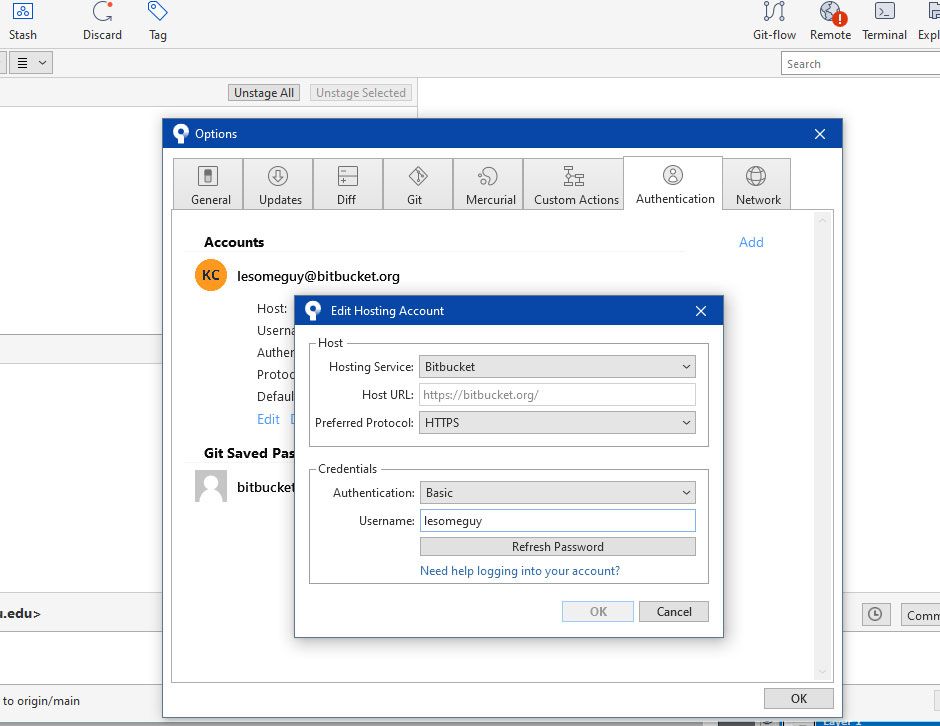Viewport: 940px width, 726px height.
Task: Click the Host URL field
Action: click(558, 394)
